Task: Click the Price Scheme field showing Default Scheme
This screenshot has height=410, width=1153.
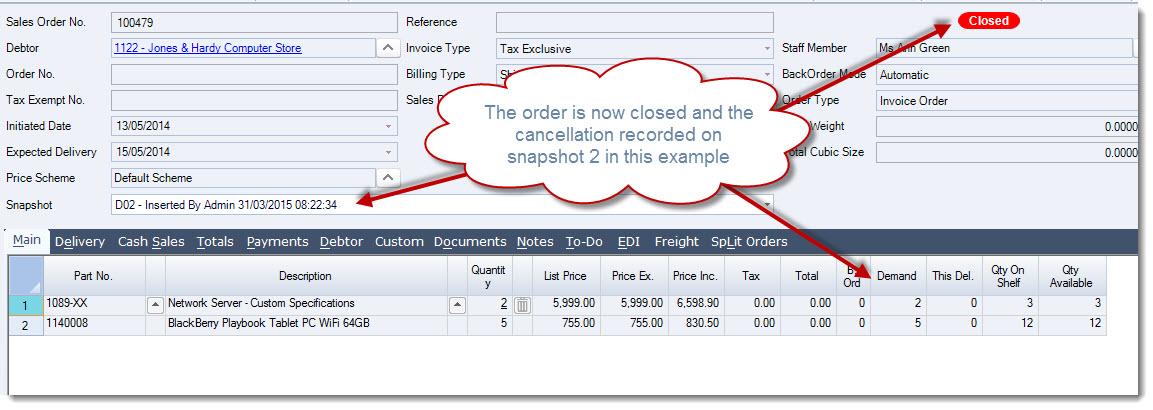Action: click(x=243, y=178)
